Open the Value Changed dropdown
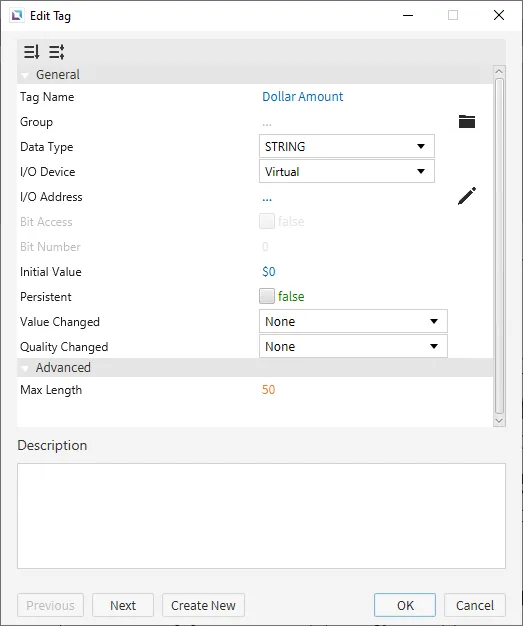This screenshot has height=626, width=523. tap(353, 321)
